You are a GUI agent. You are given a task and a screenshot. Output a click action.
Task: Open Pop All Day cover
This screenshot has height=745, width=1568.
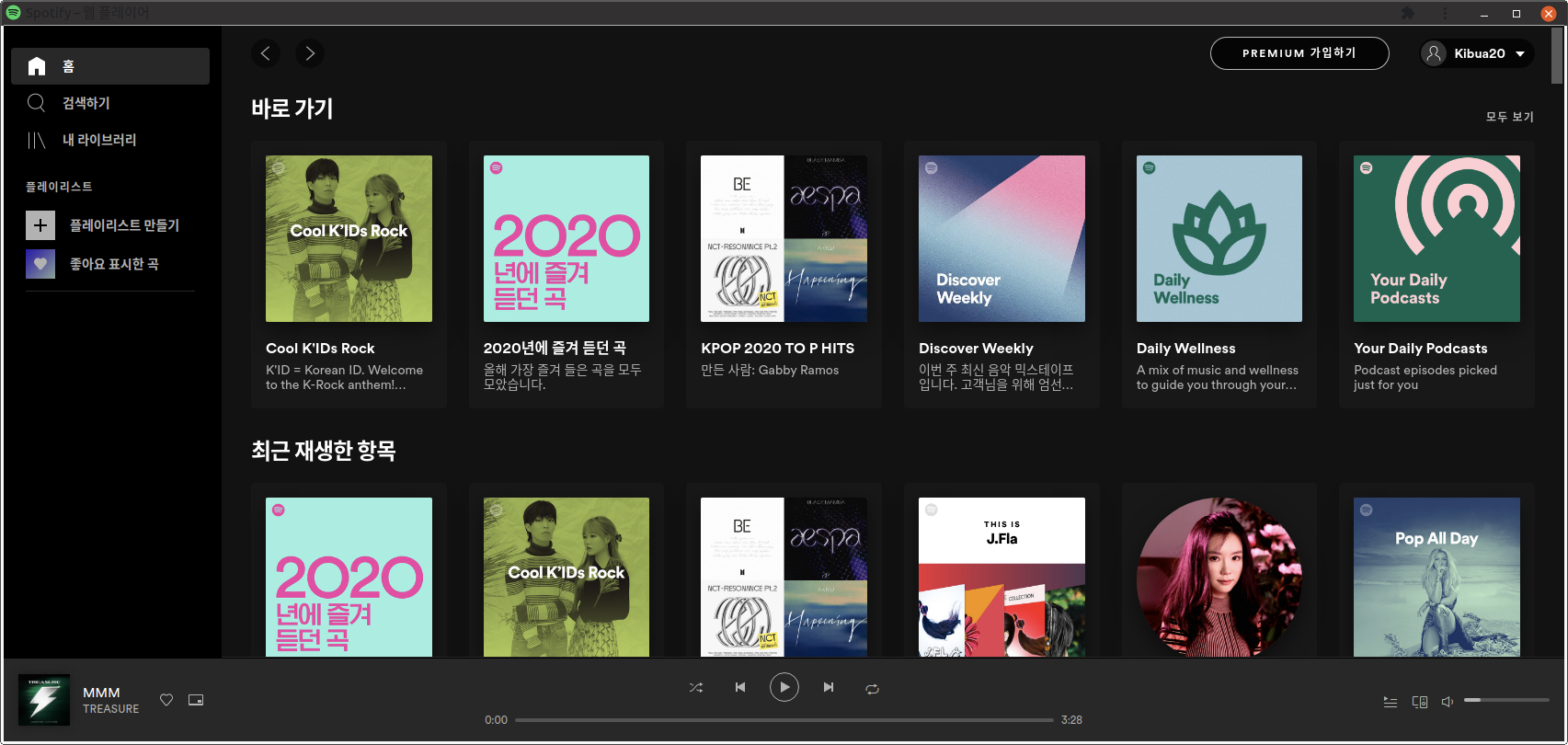[x=1436, y=577]
